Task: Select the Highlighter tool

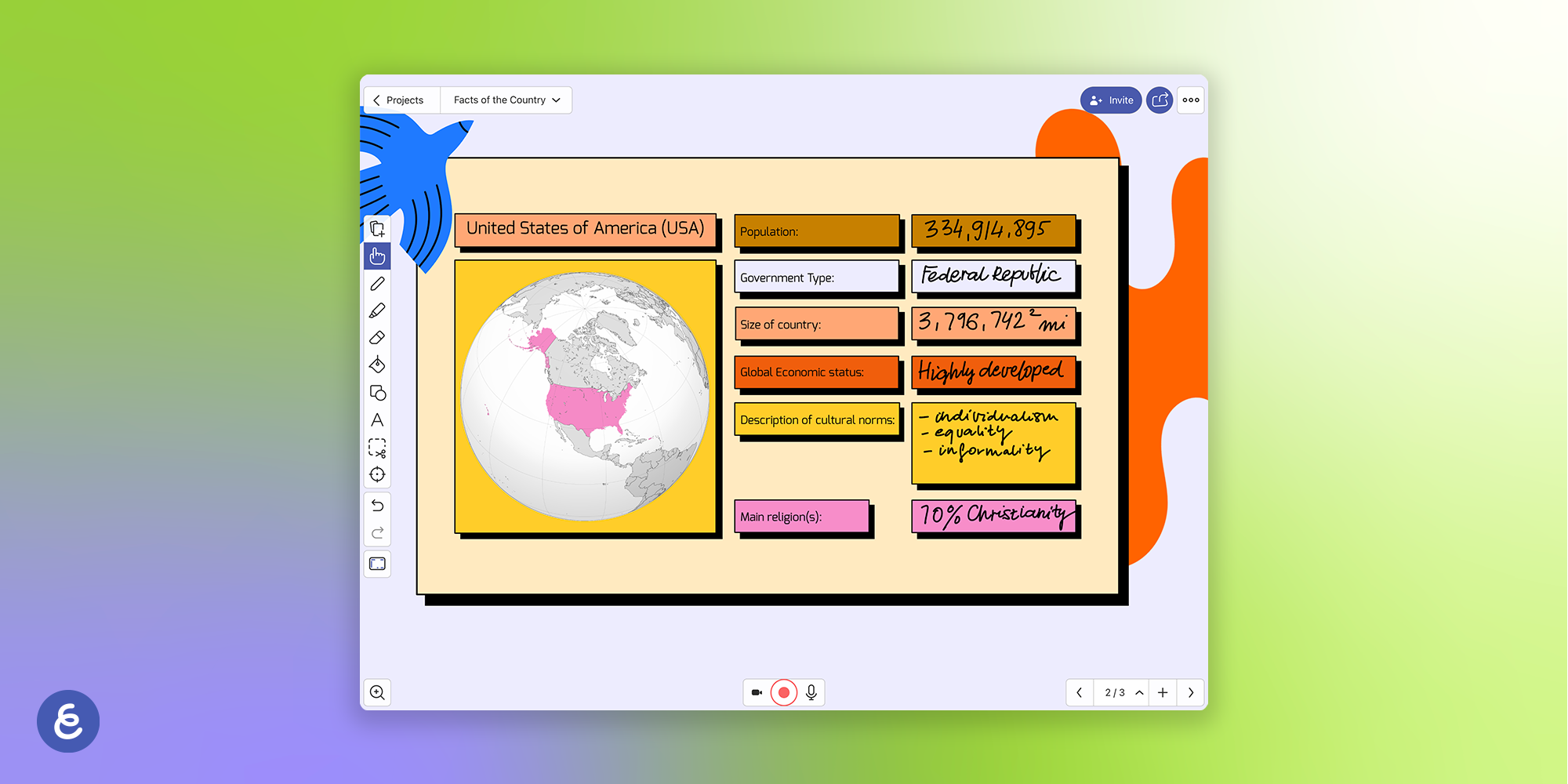Action: tap(377, 311)
